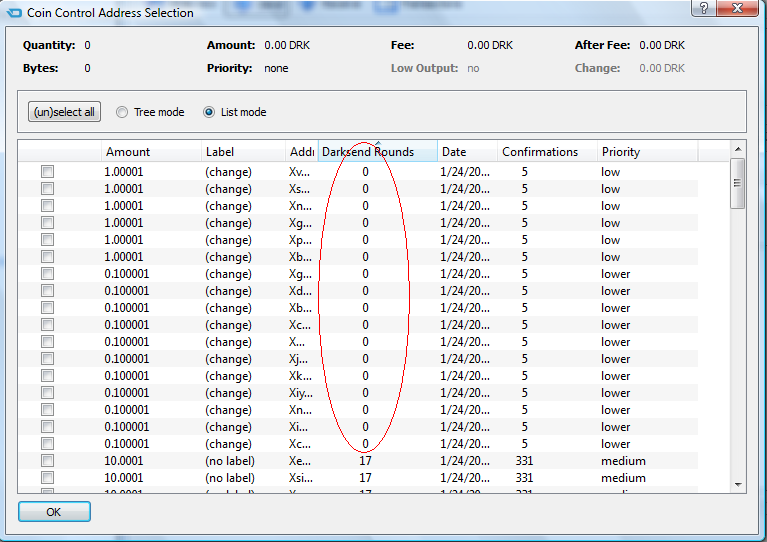Click the Amount value 0.00 DRK
The width and height of the screenshot is (767, 542).
(x=287, y=45)
